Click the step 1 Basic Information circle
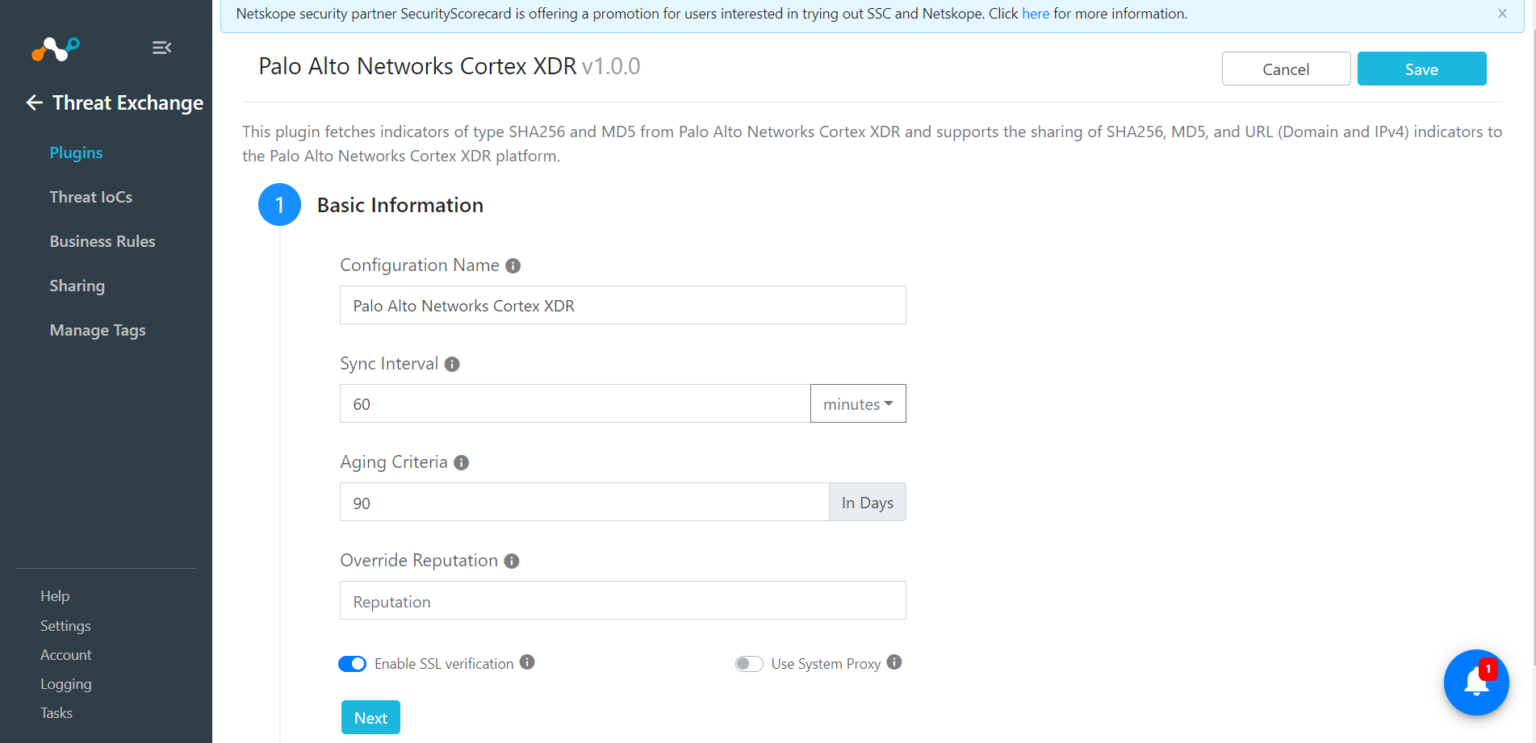 [x=279, y=204]
